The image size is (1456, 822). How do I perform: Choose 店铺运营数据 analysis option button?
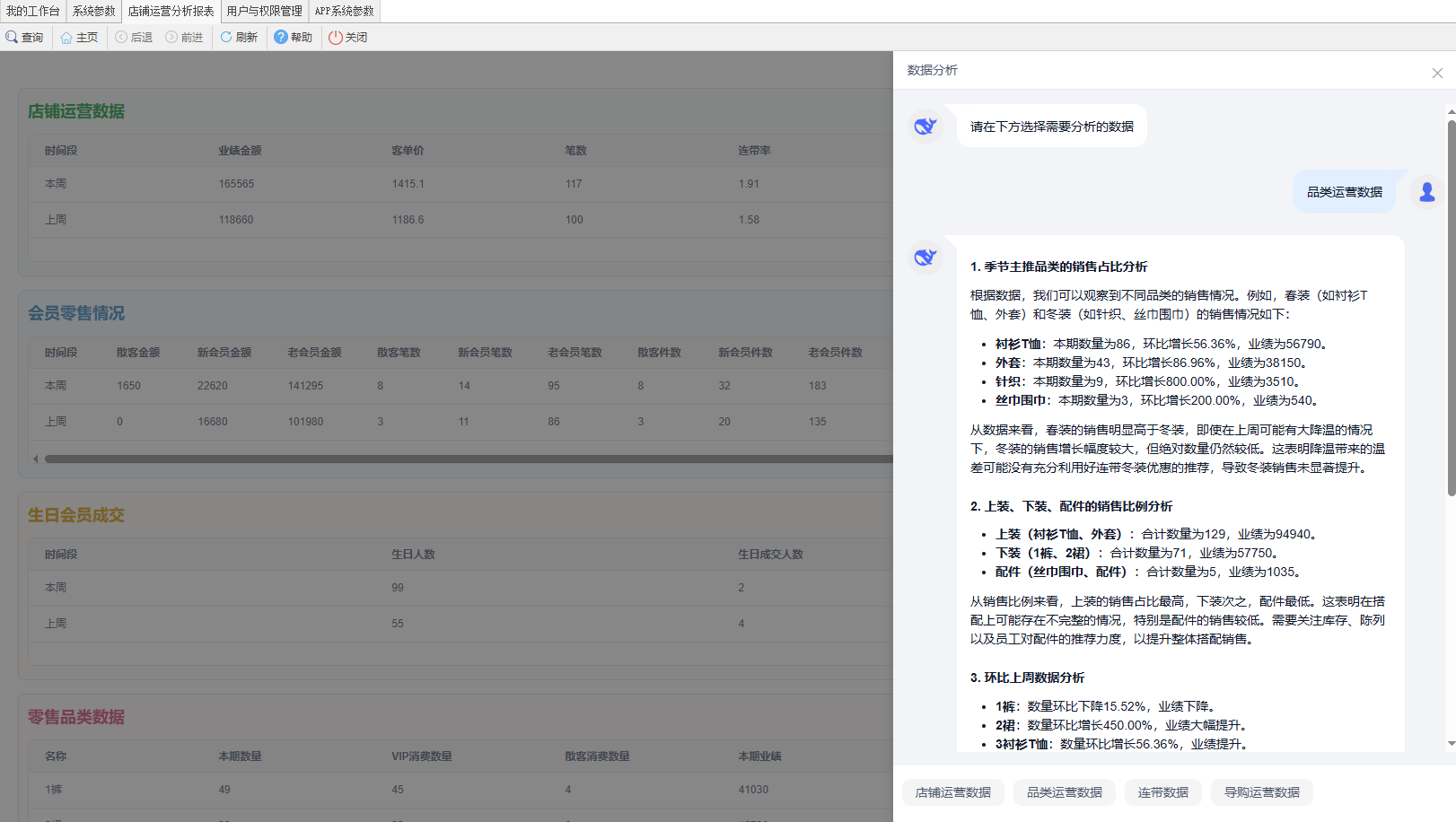[x=952, y=792]
